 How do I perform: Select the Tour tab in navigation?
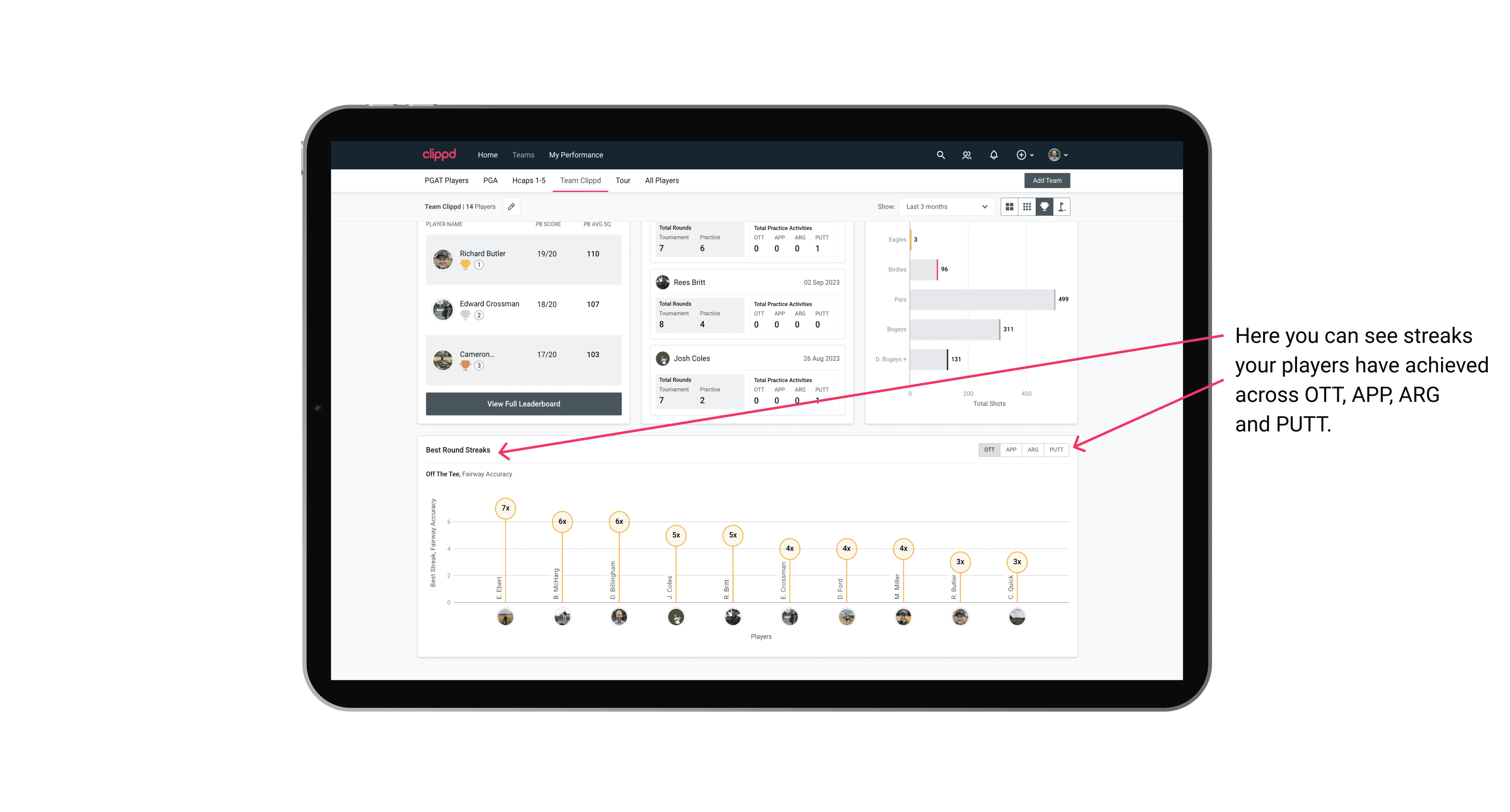pyautogui.click(x=622, y=181)
